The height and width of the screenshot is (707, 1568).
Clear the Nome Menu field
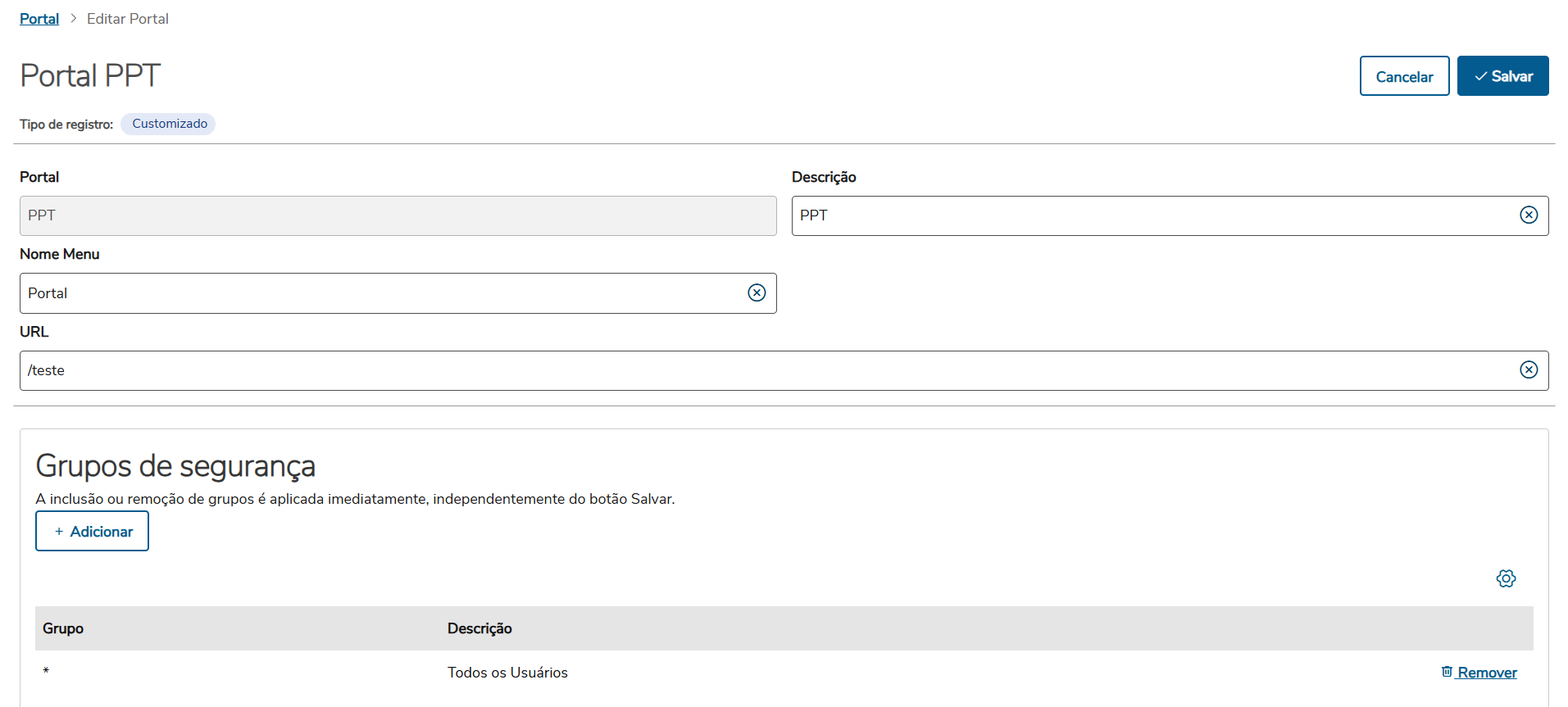[x=757, y=292]
